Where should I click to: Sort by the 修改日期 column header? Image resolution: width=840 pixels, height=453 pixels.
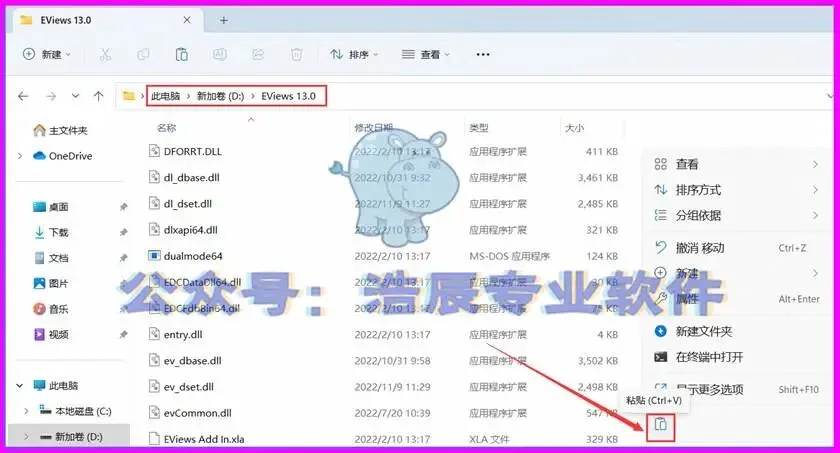pos(374,127)
